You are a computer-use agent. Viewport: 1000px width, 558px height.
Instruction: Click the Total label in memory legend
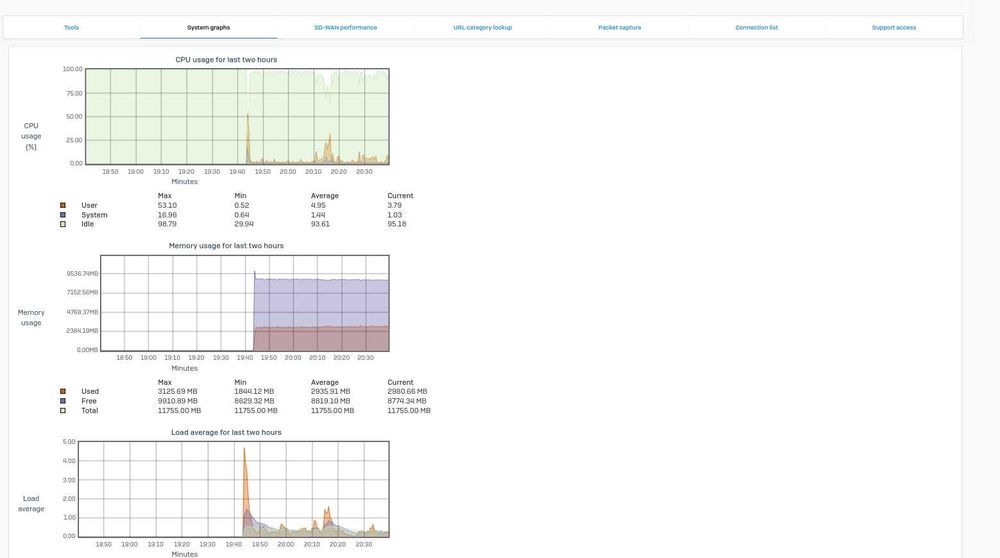tap(89, 411)
